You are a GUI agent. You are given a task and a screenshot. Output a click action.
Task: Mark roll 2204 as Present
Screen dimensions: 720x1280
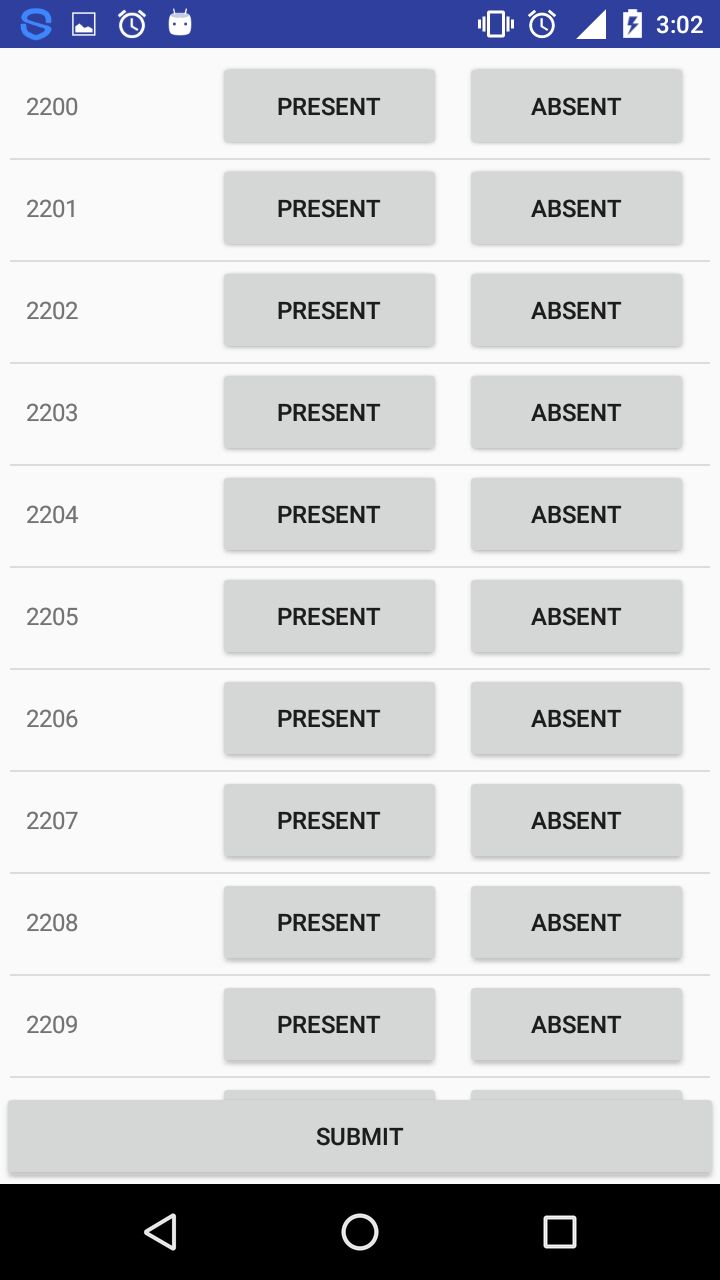[329, 514]
